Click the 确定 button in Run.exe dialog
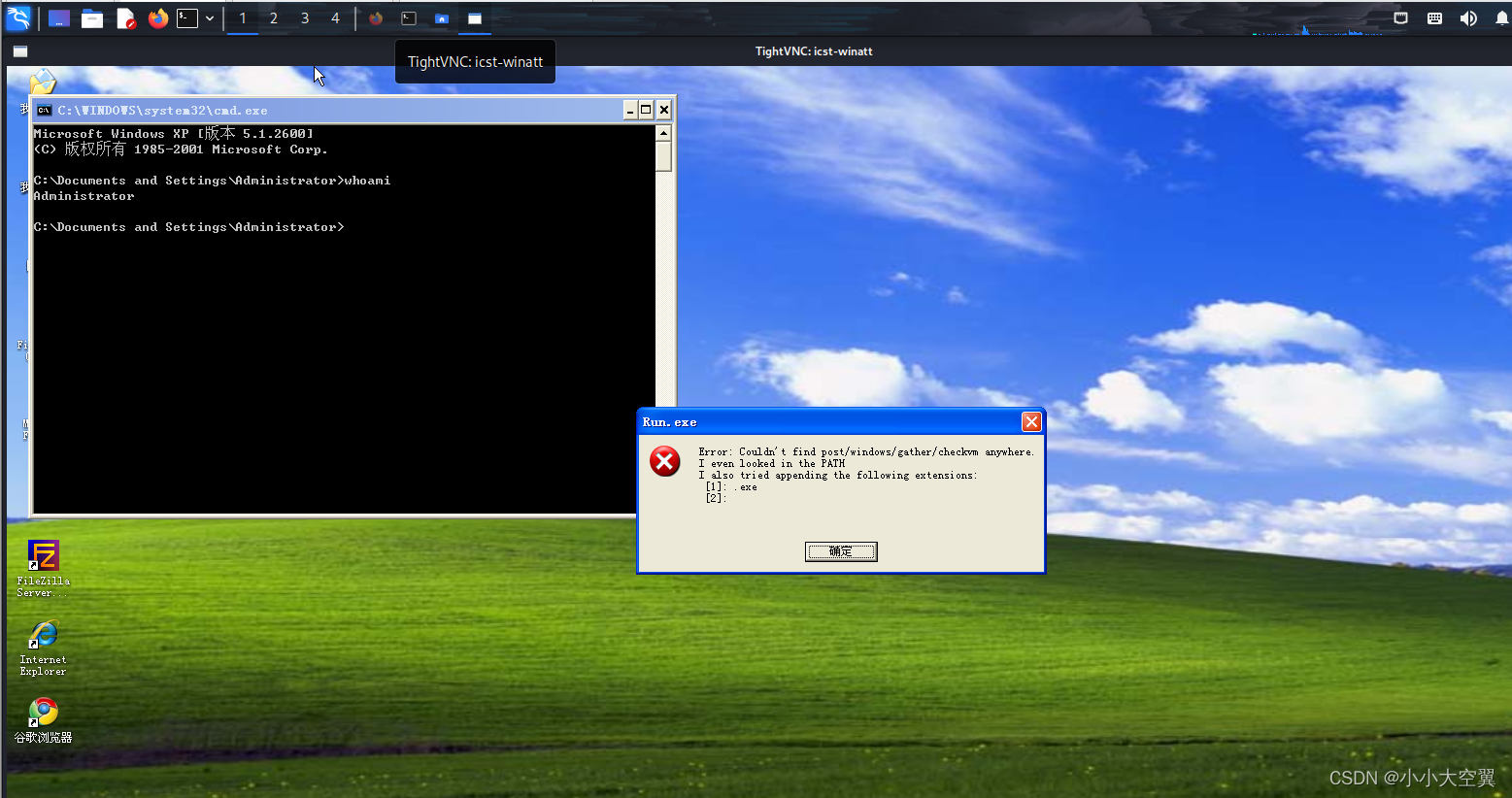1512x798 pixels. tap(841, 551)
